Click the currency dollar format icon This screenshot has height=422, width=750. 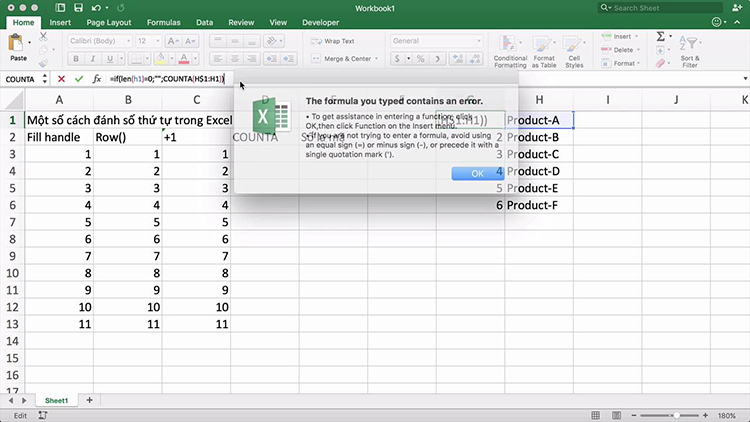pos(397,58)
